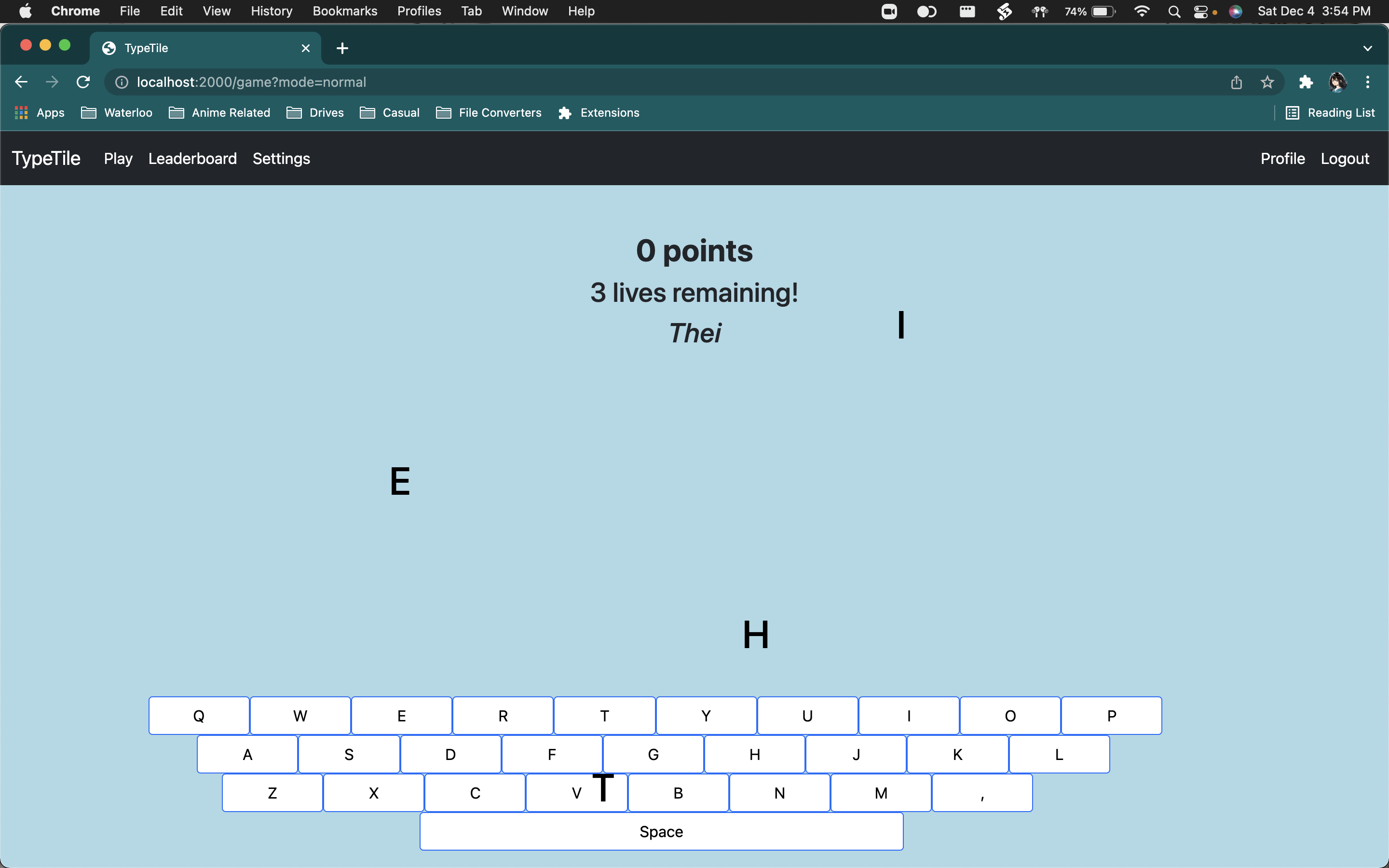This screenshot has width=1389, height=868.
Task: Open macOS Spotlight search icon
Action: [x=1174, y=12]
